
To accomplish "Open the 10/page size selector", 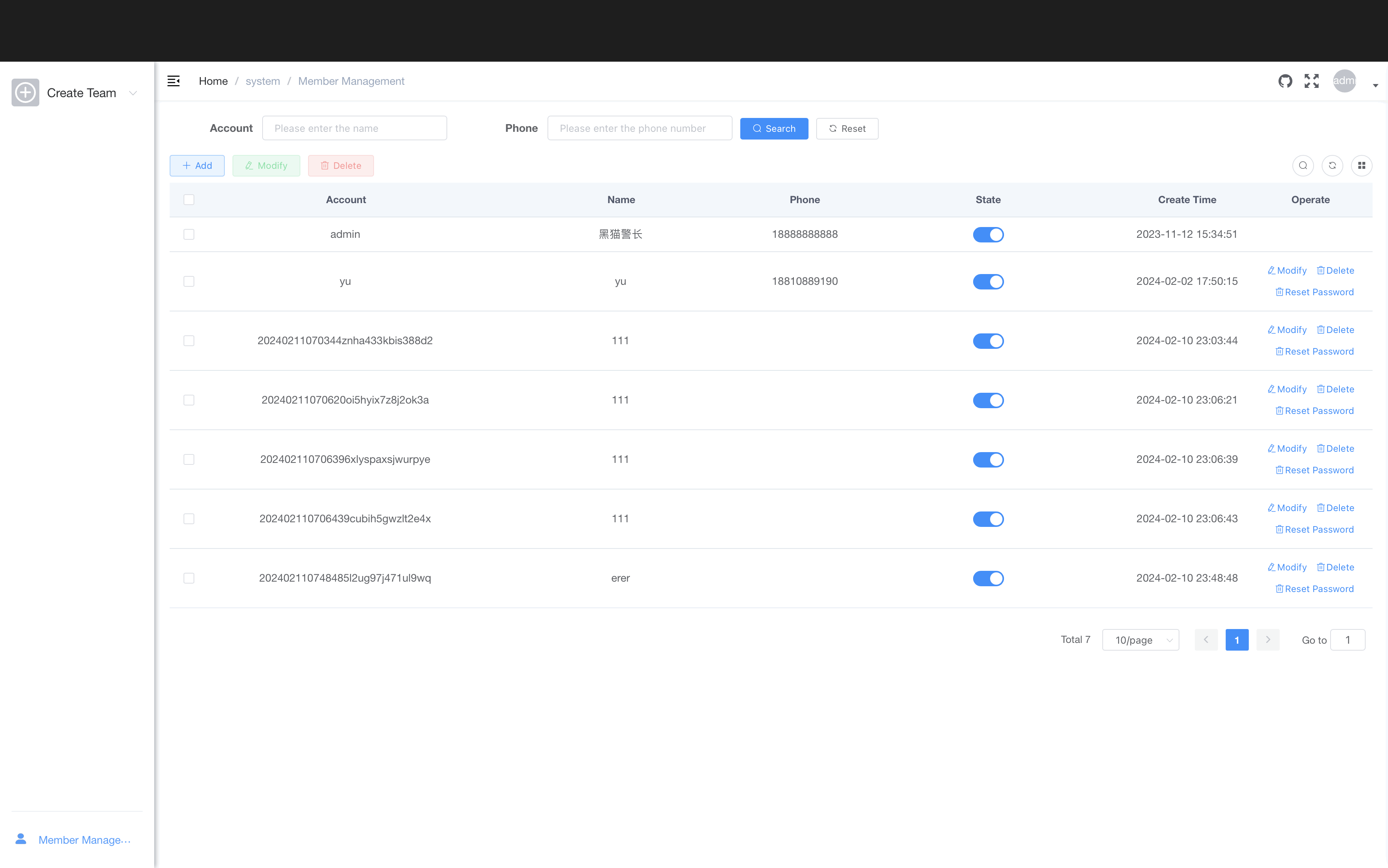I will coord(1140,639).
